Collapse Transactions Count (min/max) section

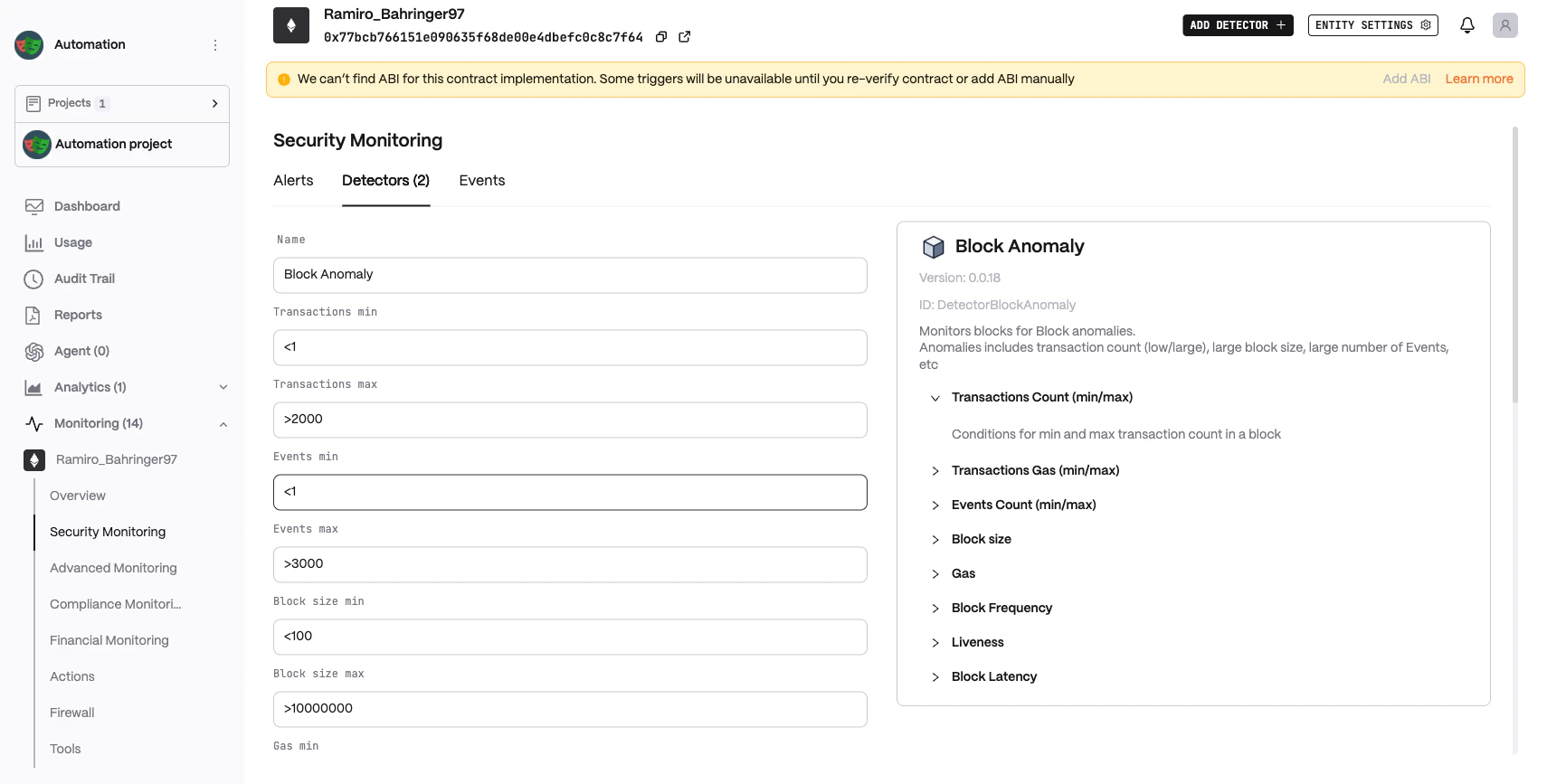935,398
